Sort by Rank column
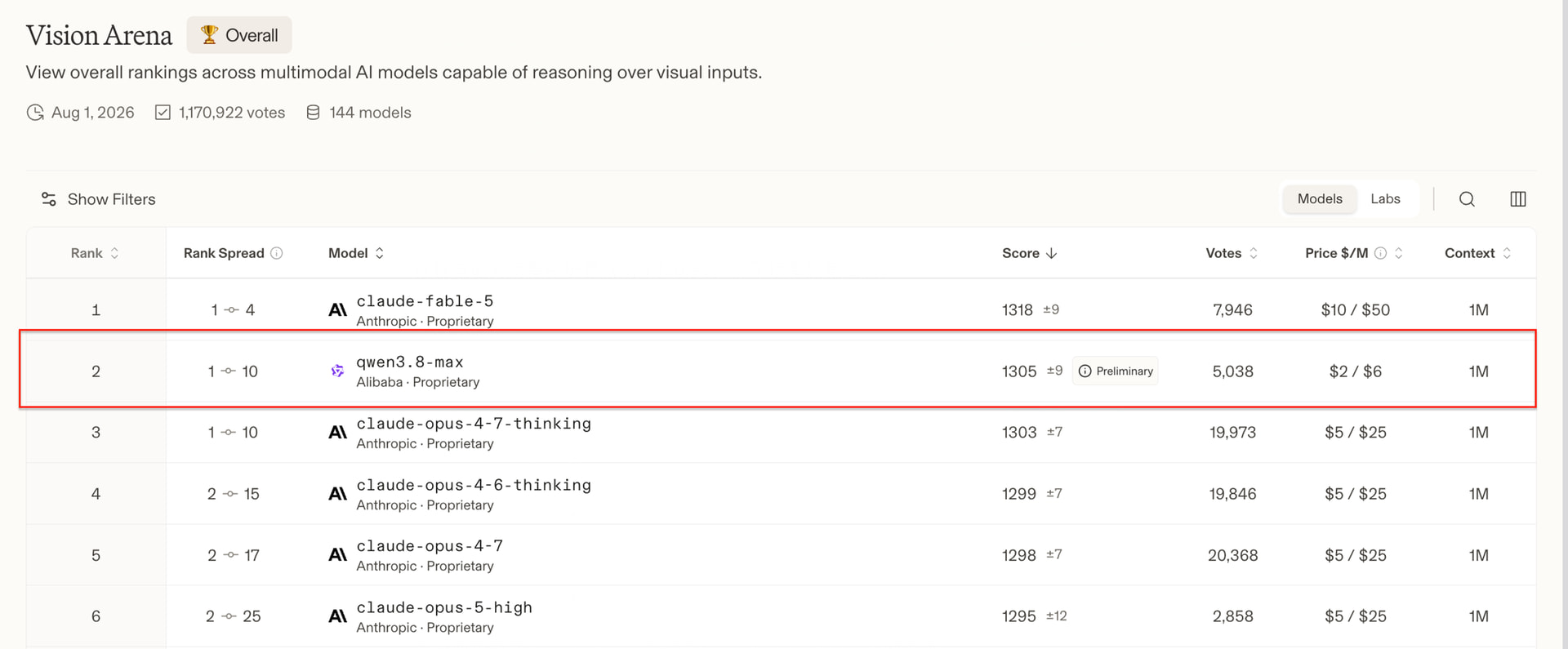Viewport: 1568px width, 649px height. coord(95,253)
